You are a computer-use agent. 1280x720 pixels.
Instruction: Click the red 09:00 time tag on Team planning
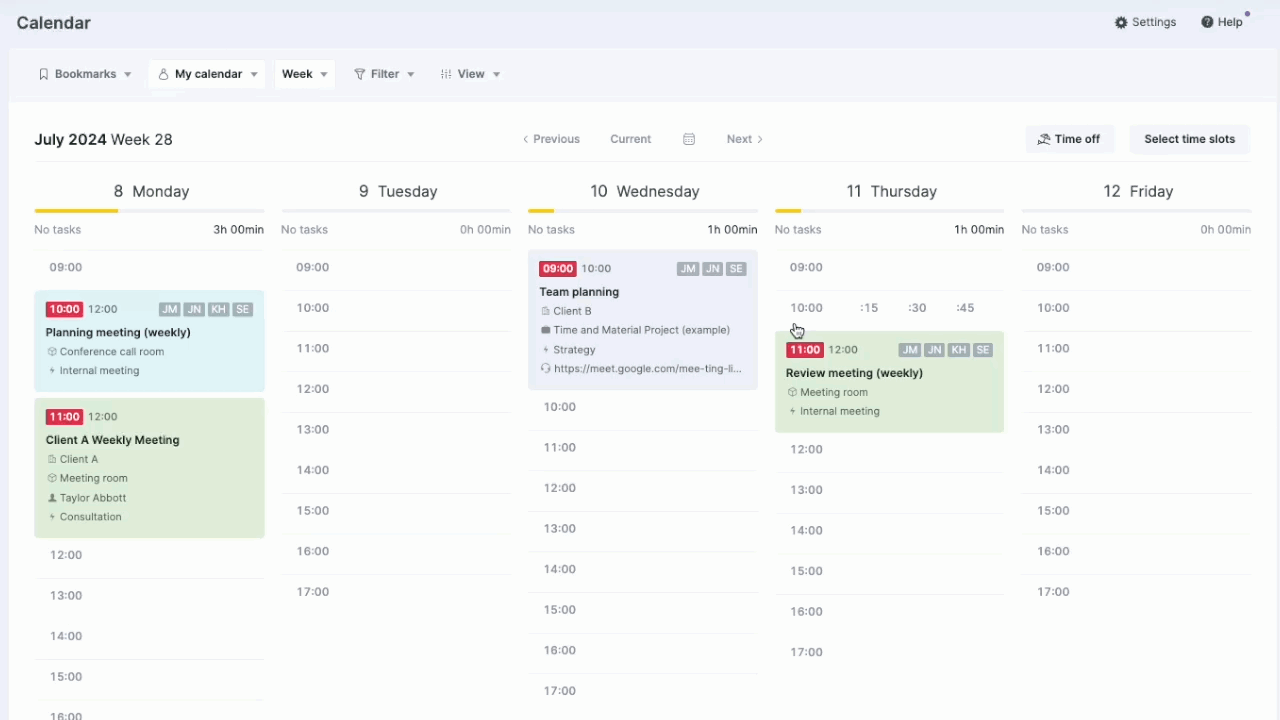coord(558,269)
